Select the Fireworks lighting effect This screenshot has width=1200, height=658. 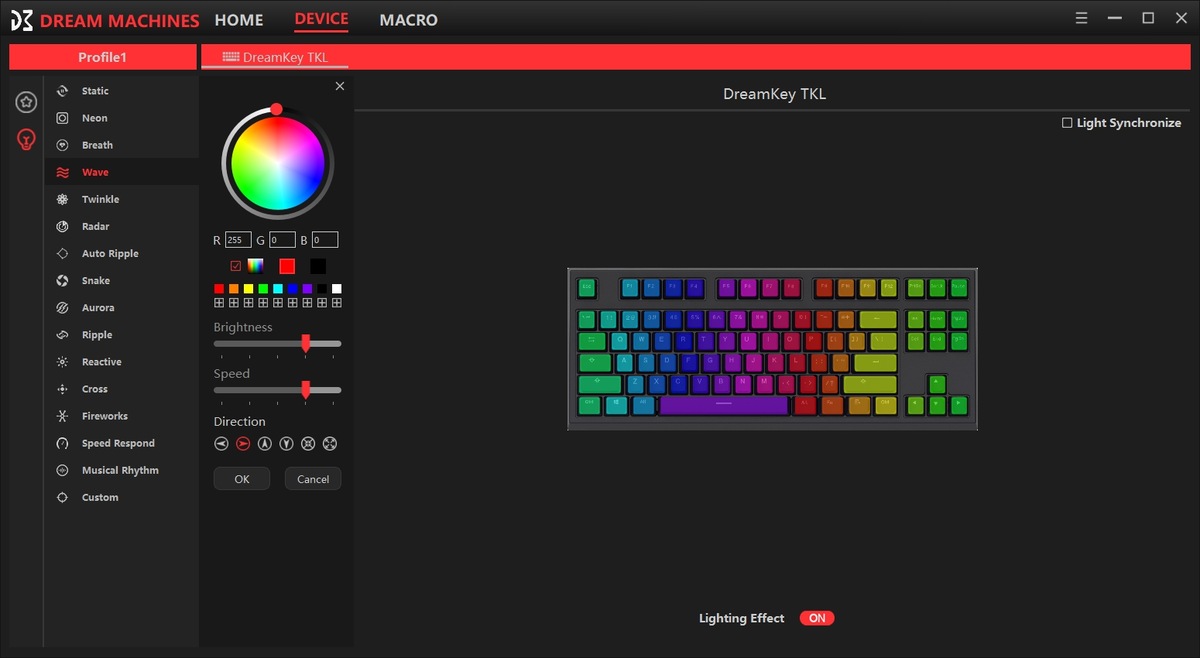pos(121,415)
